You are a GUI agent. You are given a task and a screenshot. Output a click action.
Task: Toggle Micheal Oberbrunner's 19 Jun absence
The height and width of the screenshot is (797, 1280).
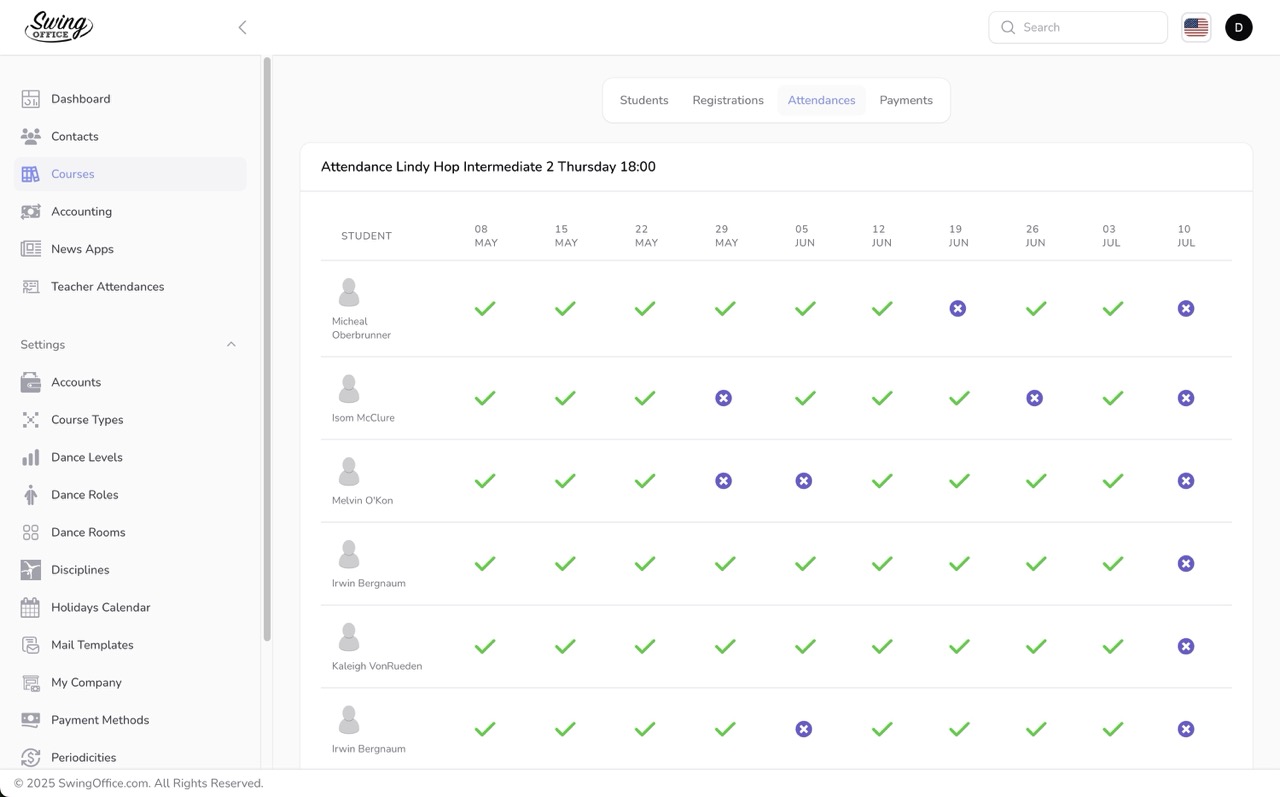tap(958, 309)
